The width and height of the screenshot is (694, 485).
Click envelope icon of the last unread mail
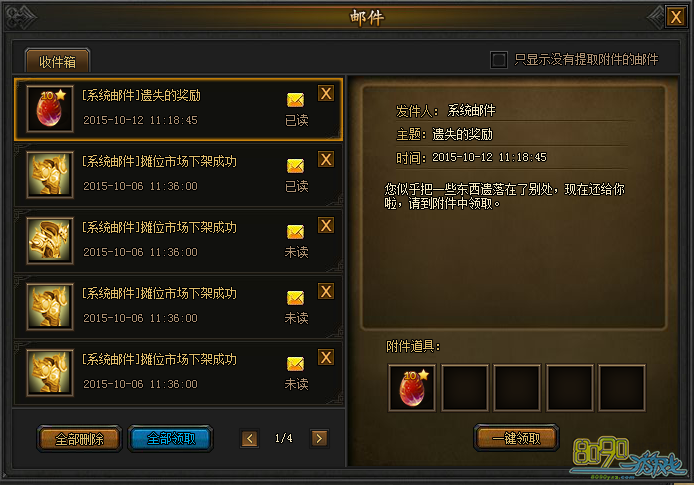coord(295,364)
